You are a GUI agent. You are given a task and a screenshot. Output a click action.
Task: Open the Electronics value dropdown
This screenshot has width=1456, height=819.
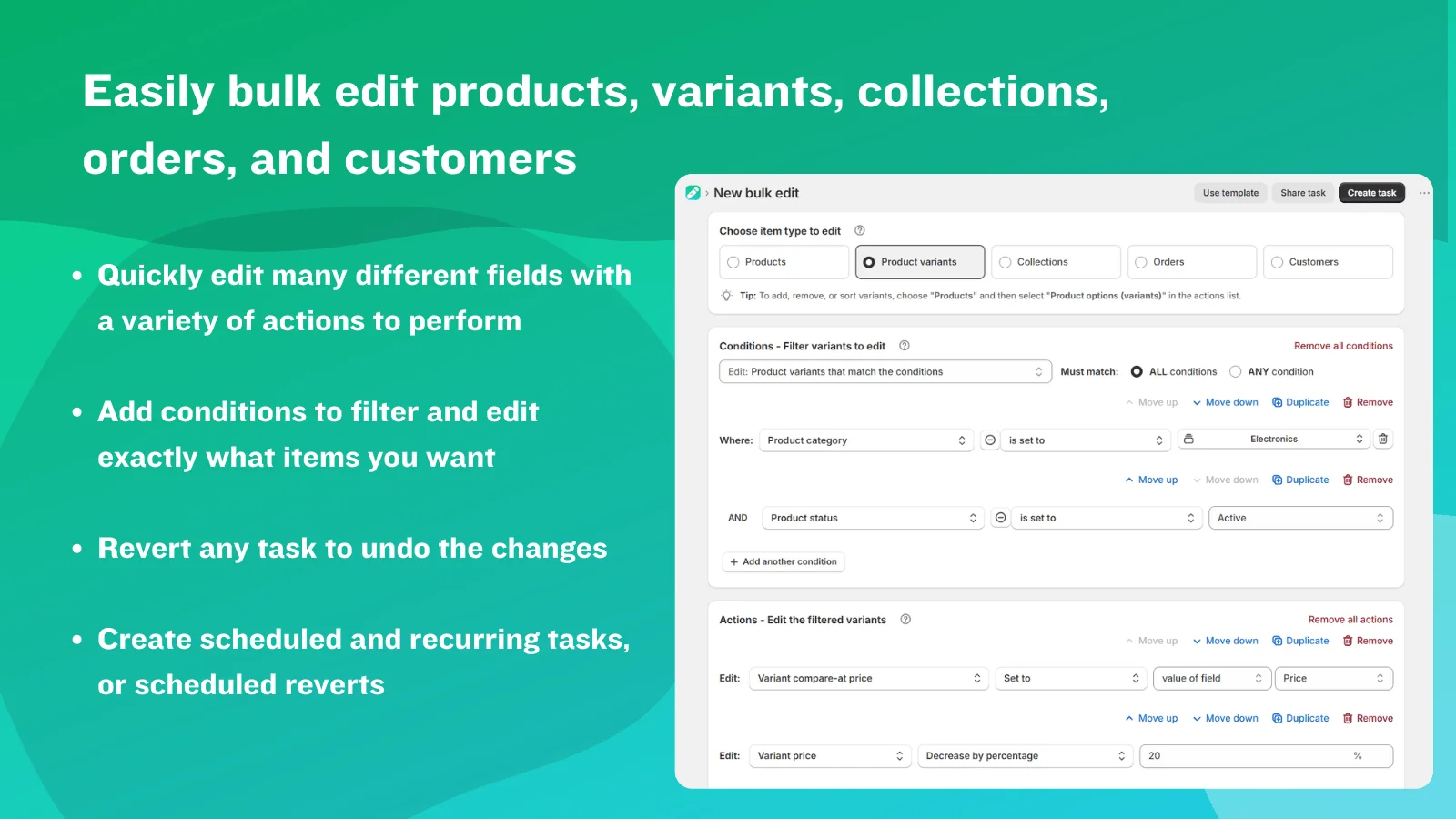click(1274, 439)
